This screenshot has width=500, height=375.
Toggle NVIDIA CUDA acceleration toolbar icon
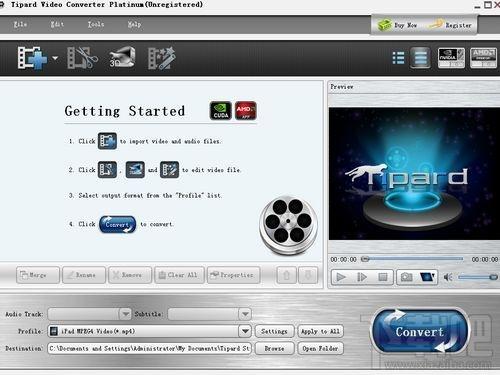451,58
